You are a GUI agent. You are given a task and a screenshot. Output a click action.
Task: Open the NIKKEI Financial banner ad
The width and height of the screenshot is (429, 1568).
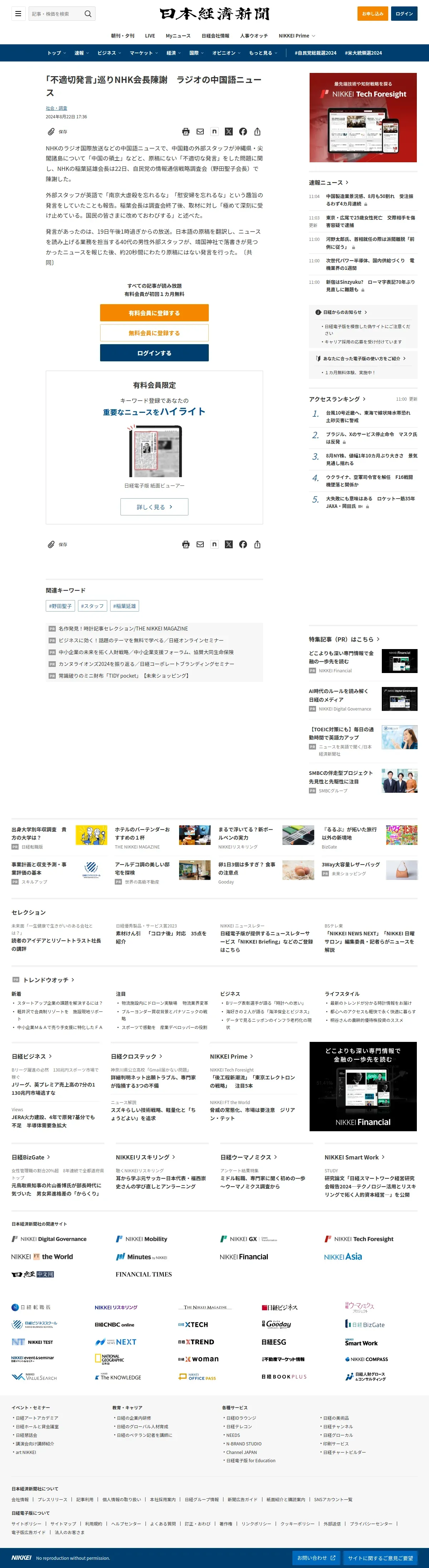coord(363,1087)
